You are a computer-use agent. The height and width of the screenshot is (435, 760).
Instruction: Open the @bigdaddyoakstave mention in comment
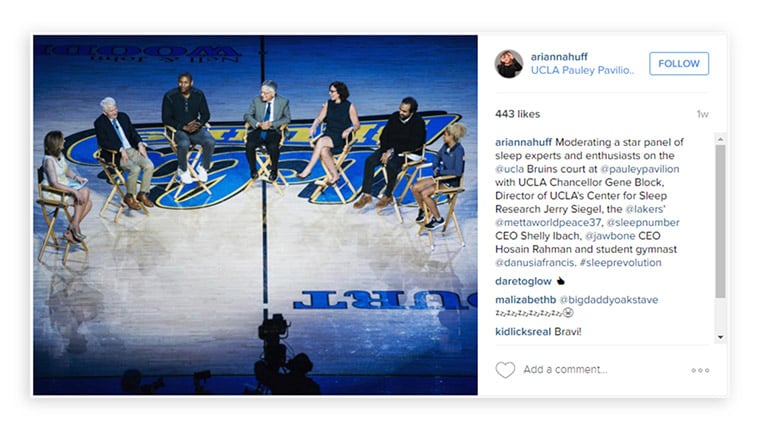point(609,300)
